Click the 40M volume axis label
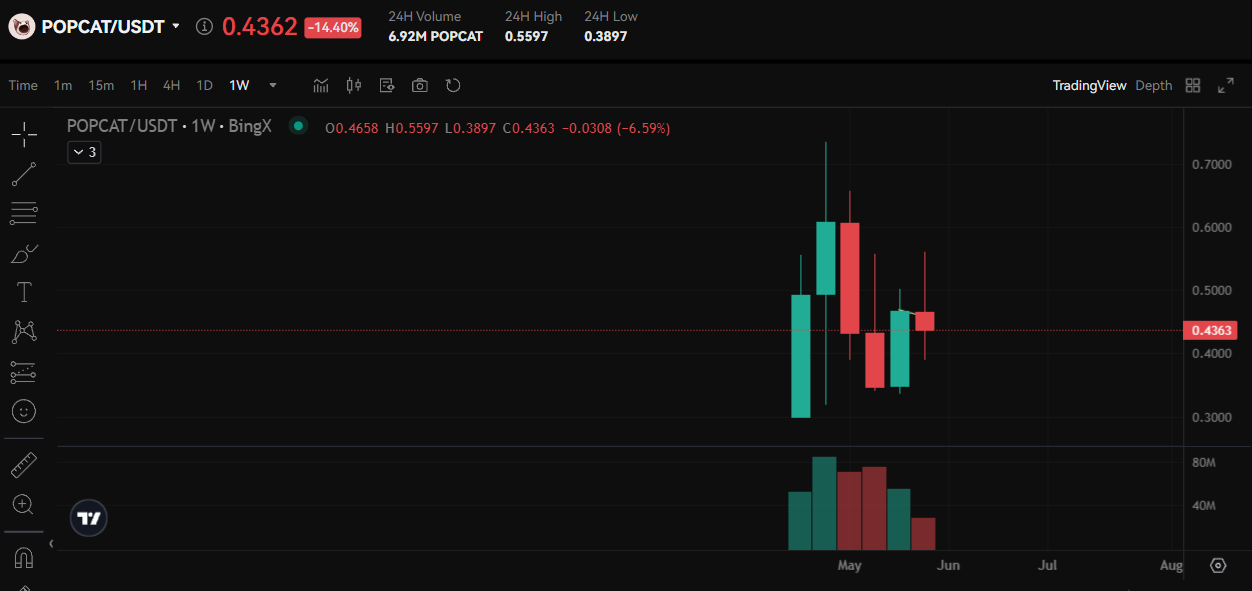1252x591 pixels. click(1204, 506)
